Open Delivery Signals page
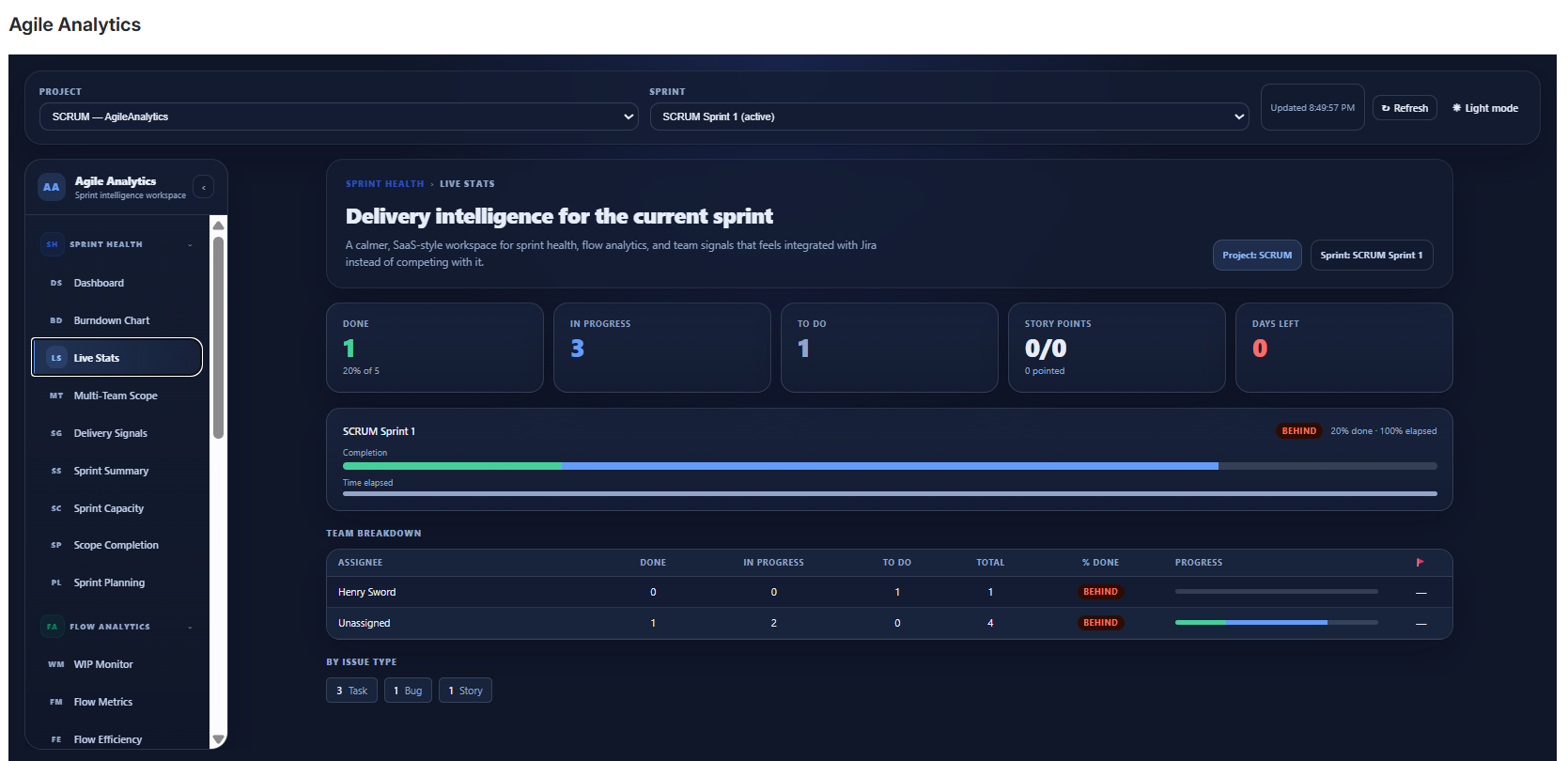 pos(117,433)
